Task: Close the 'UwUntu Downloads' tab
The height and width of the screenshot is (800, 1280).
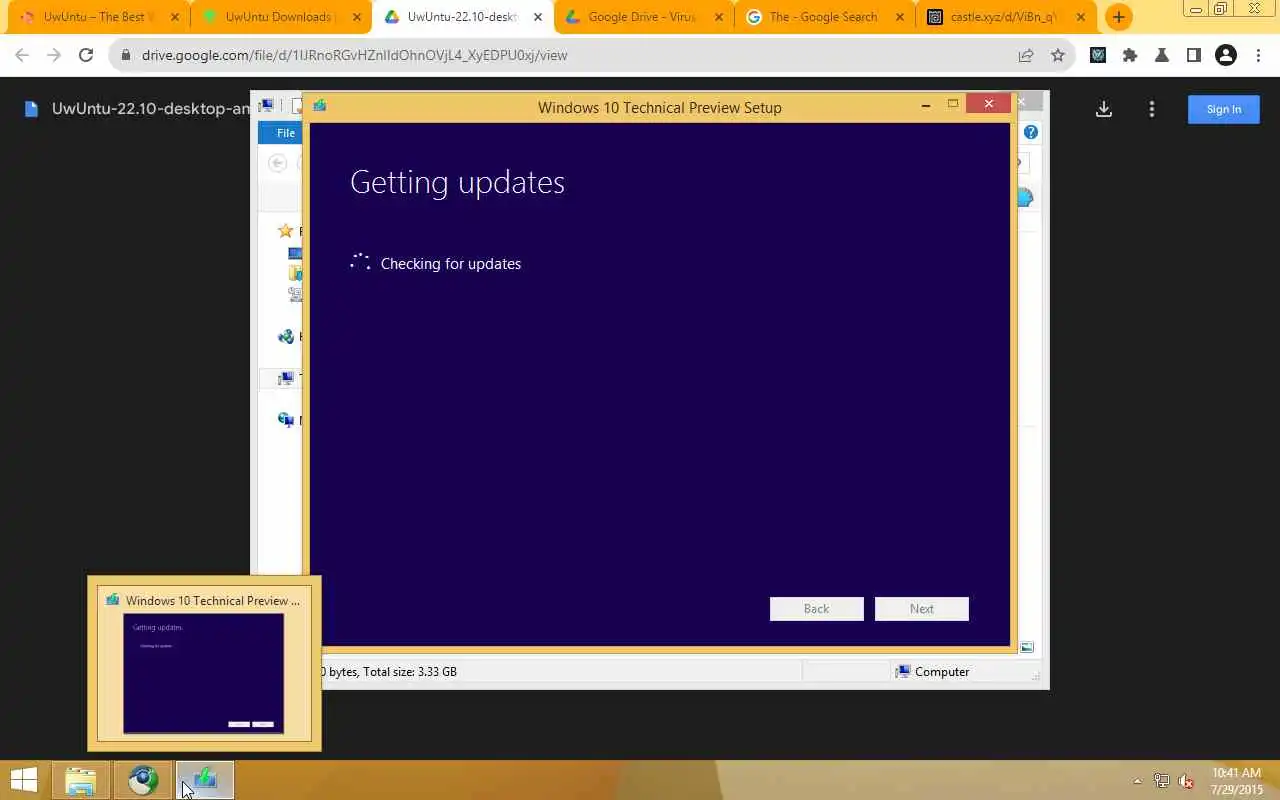Action: click(357, 17)
